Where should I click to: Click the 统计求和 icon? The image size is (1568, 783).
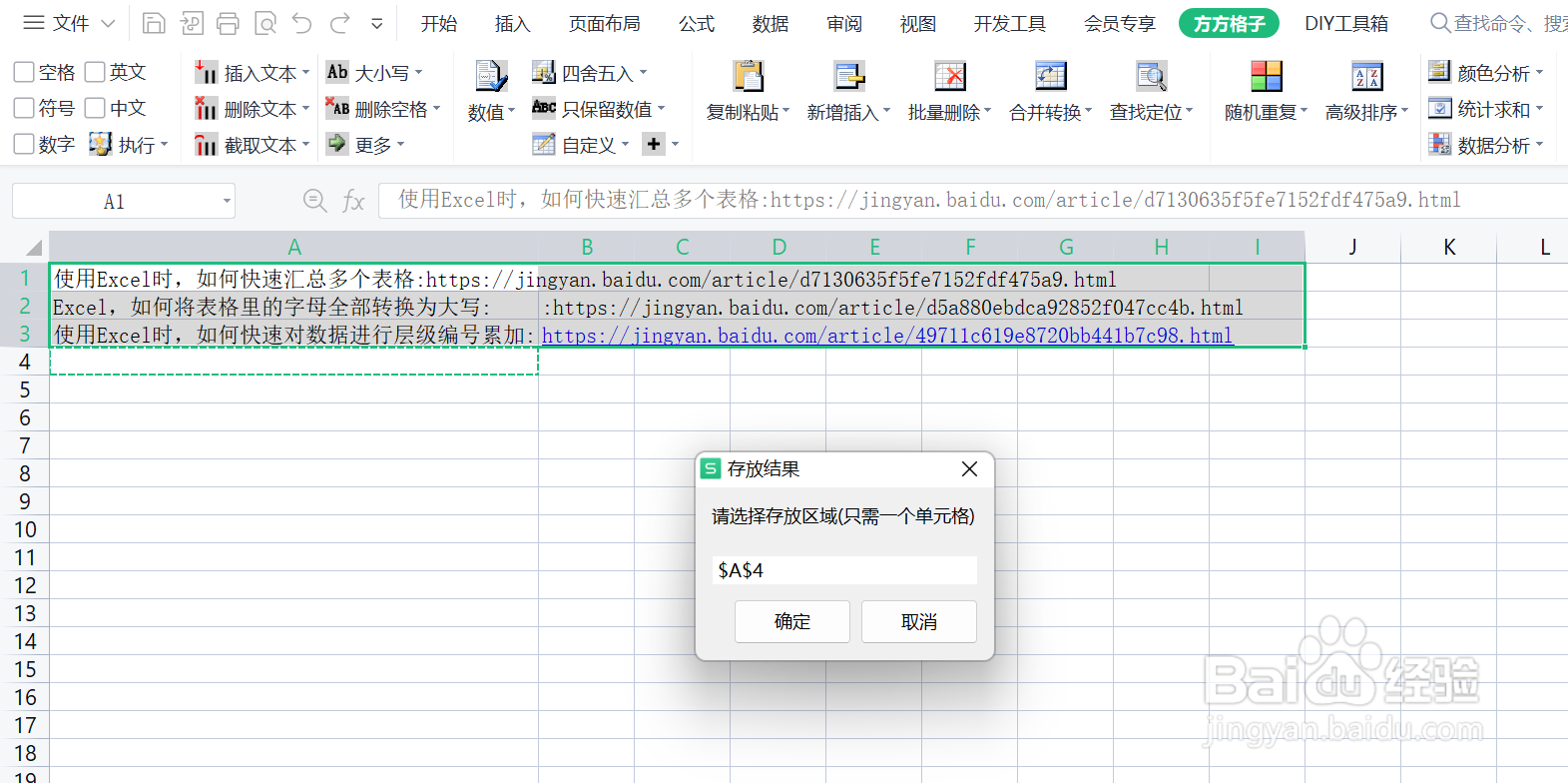[x=1439, y=108]
